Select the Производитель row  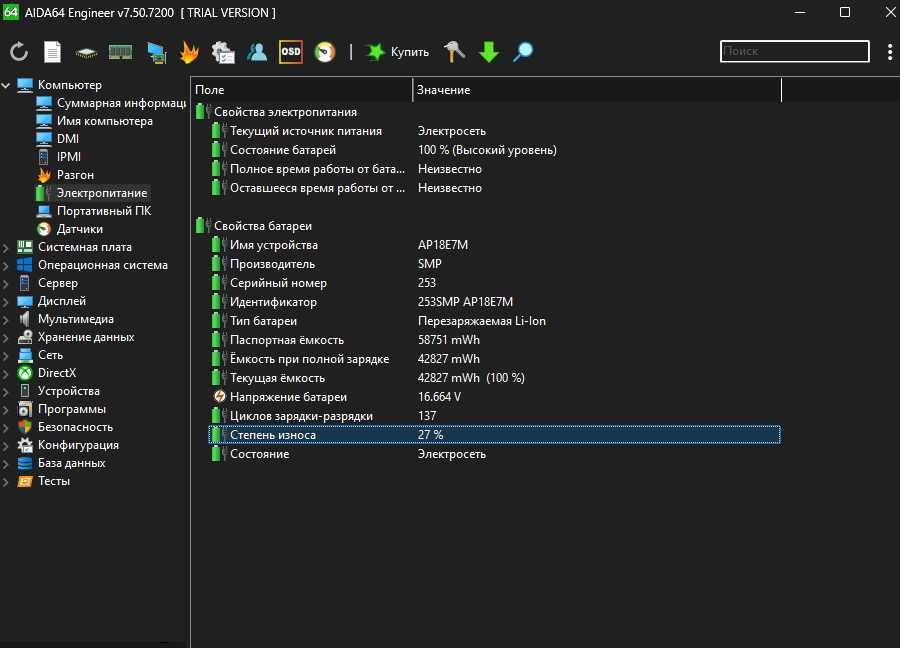pos(494,263)
